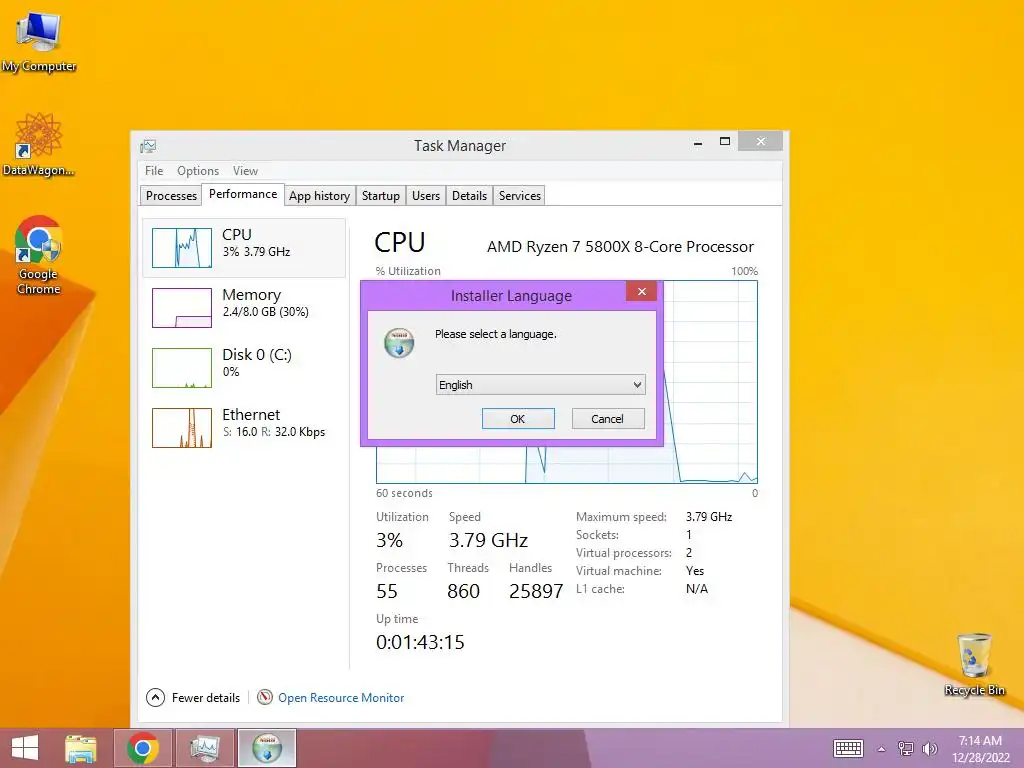The image size is (1024, 768).
Task: Open the DataWagon desktop shortcut
Action: pos(38,144)
